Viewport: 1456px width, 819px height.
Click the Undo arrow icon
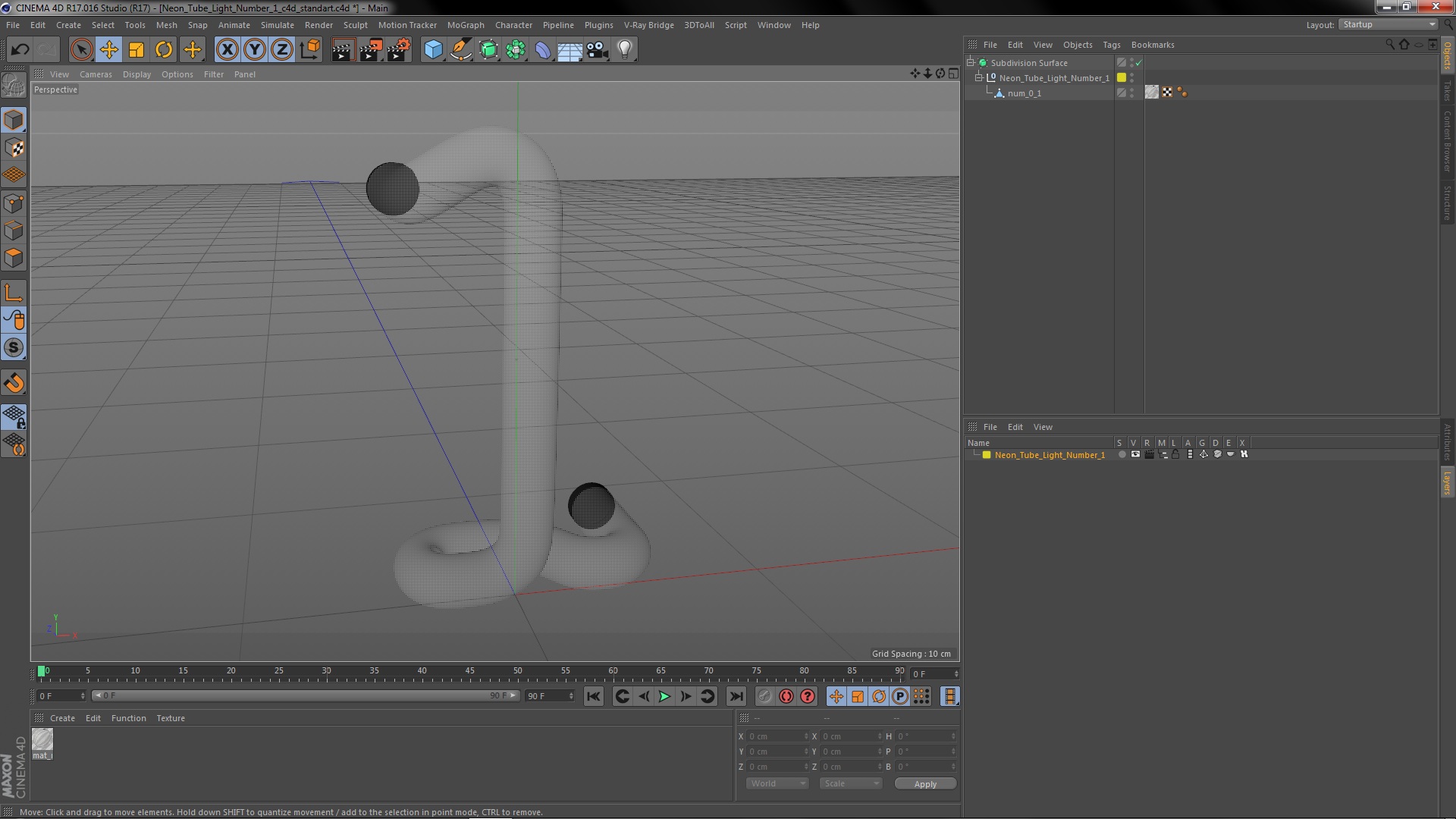[x=20, y=50]
